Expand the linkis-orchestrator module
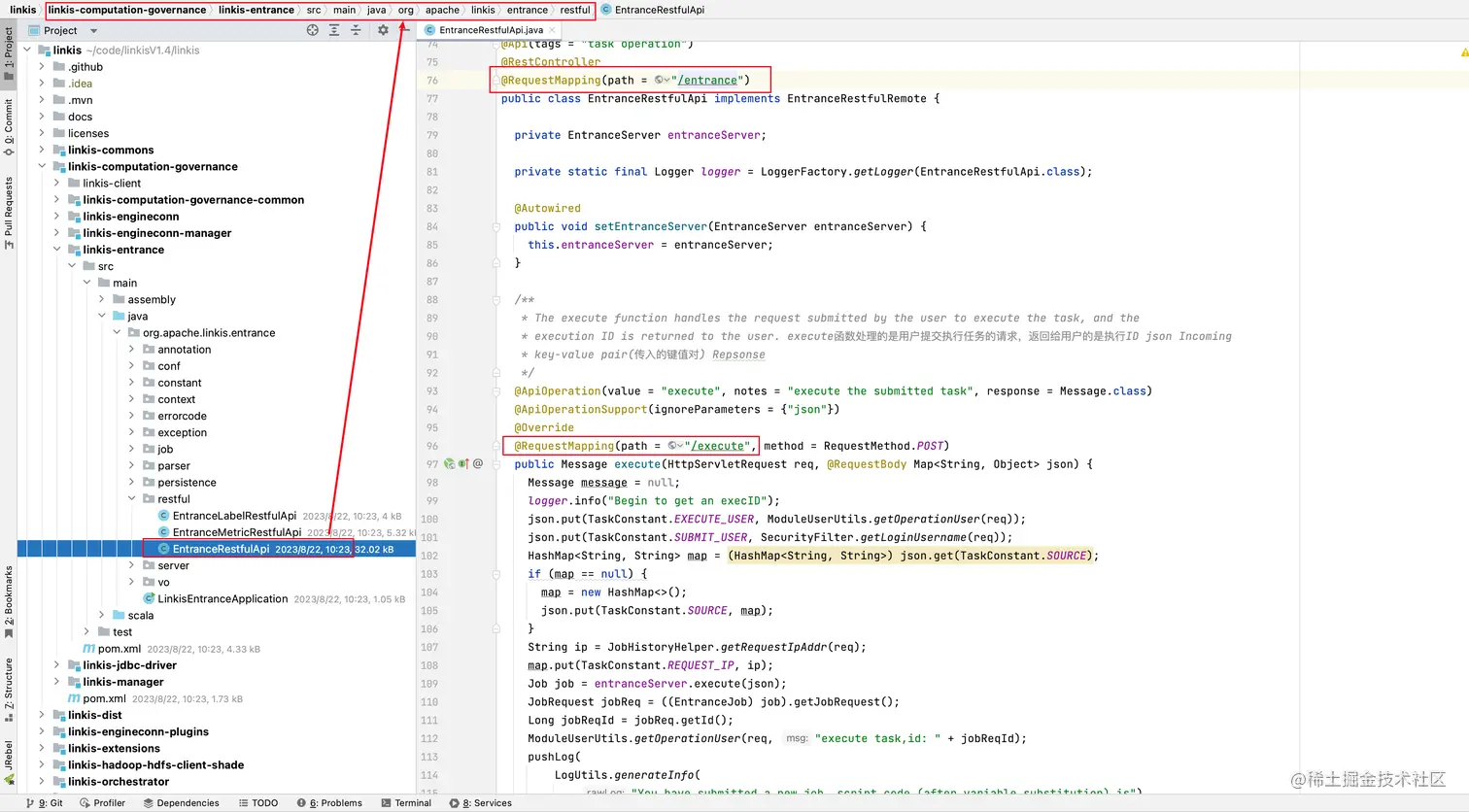Image resolution: width=1469 pixels, height=812 pixels. 42,782
